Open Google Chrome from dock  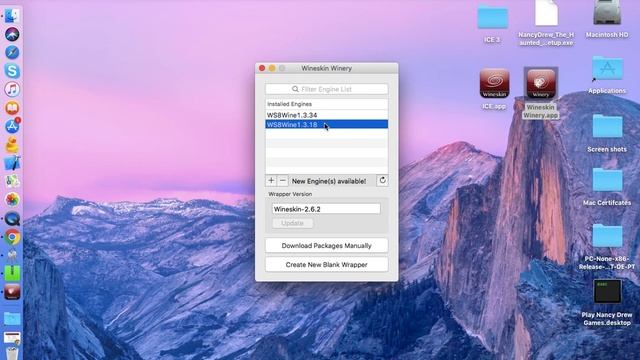pyautogui.click(x=12, y=237)
